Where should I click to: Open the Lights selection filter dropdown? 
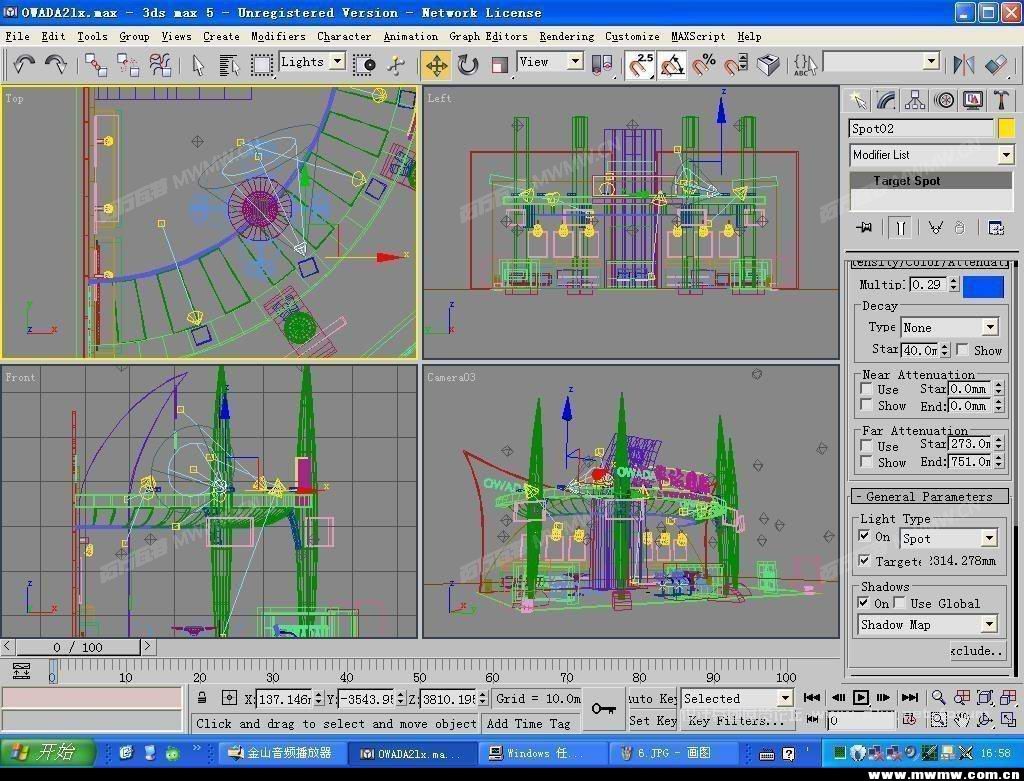[338, 61]
